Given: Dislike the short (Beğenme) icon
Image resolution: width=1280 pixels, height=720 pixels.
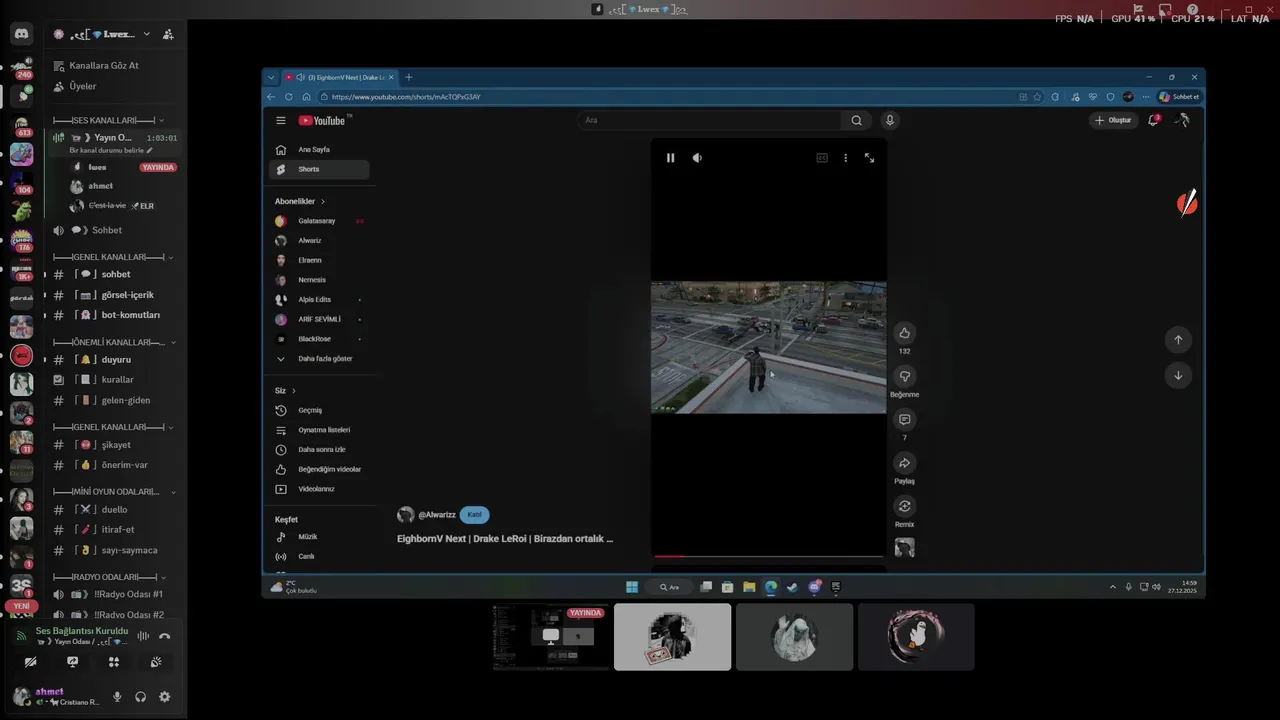Looking at the screenshot, I should [904, 376].
